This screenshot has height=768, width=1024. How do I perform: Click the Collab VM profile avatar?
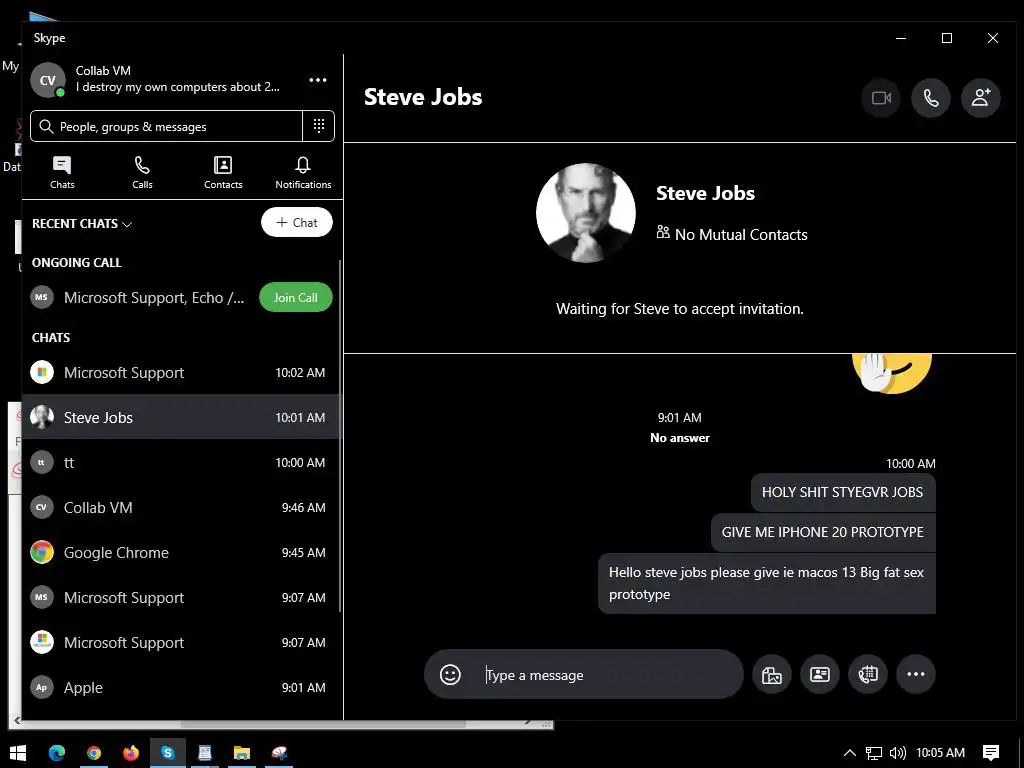coord(48,80)
